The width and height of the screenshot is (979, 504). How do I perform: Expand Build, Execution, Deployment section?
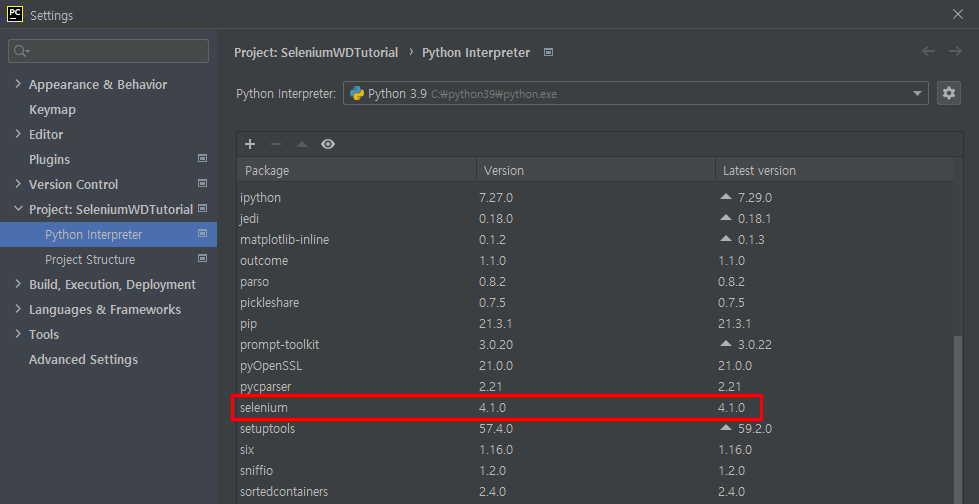[x=17, y=284]
